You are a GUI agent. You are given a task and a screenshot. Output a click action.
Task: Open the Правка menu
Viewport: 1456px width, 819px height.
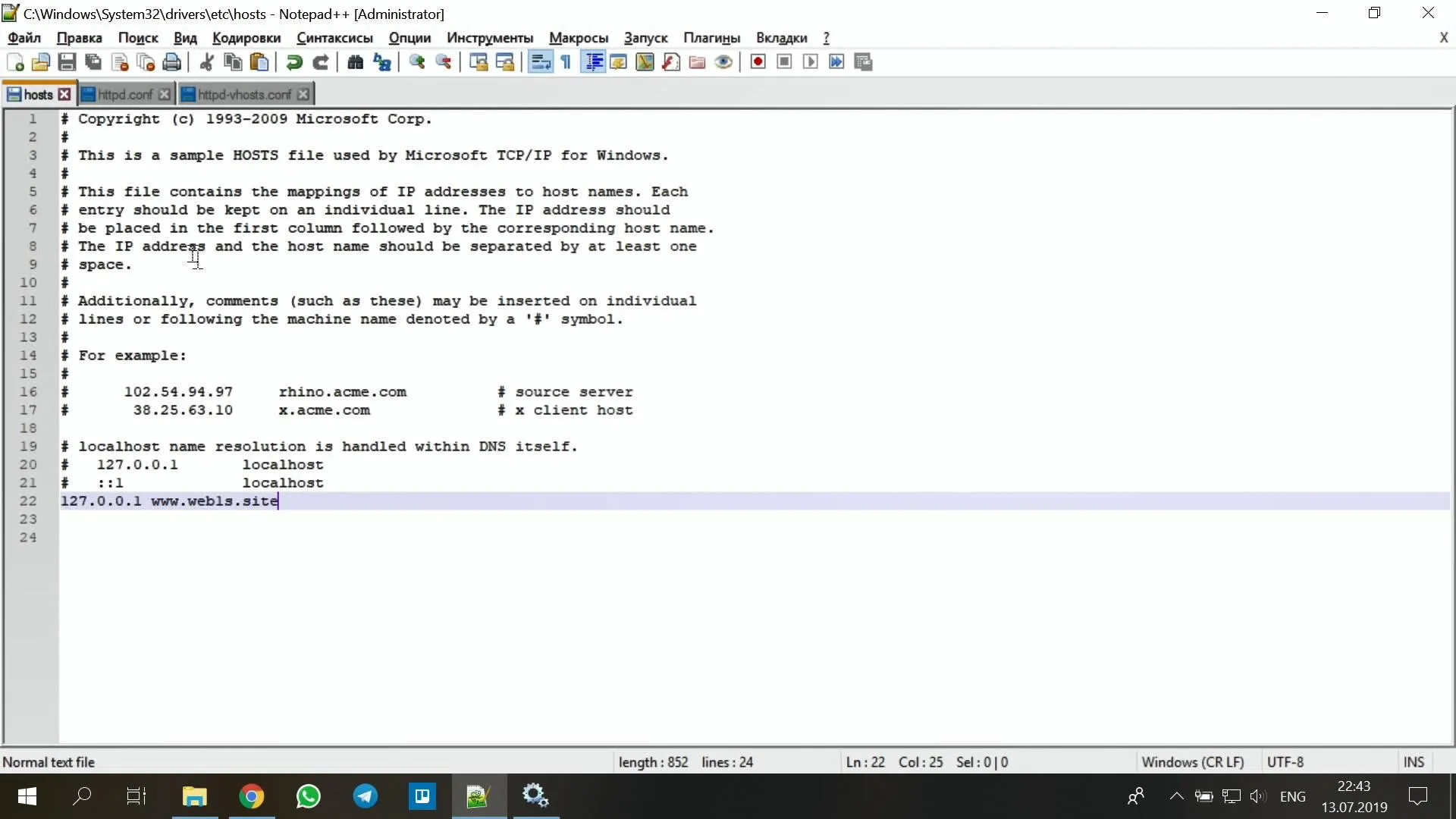pos(79,38)
